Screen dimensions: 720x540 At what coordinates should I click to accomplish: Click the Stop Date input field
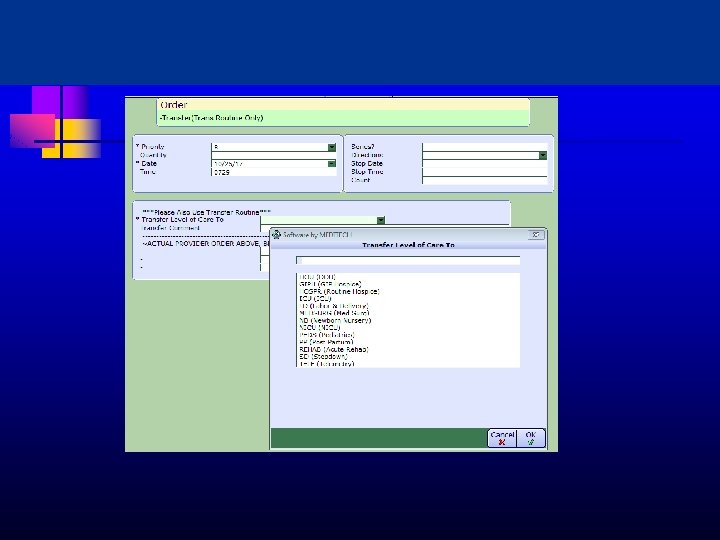[x=484, y=163]
